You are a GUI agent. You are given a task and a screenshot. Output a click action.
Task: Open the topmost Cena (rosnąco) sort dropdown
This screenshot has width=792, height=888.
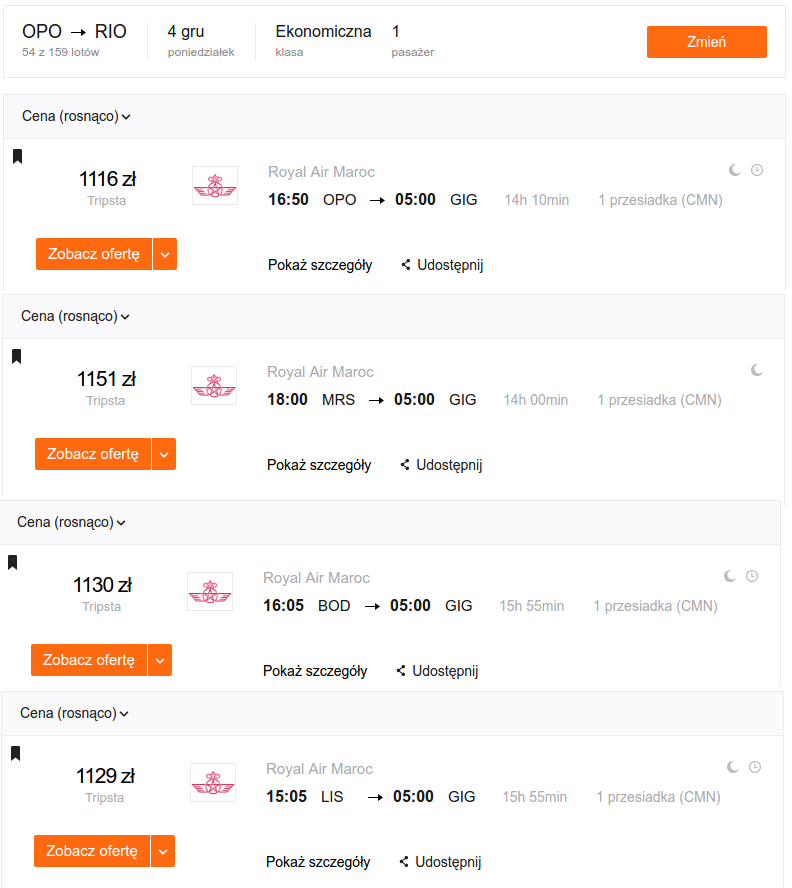76,116
